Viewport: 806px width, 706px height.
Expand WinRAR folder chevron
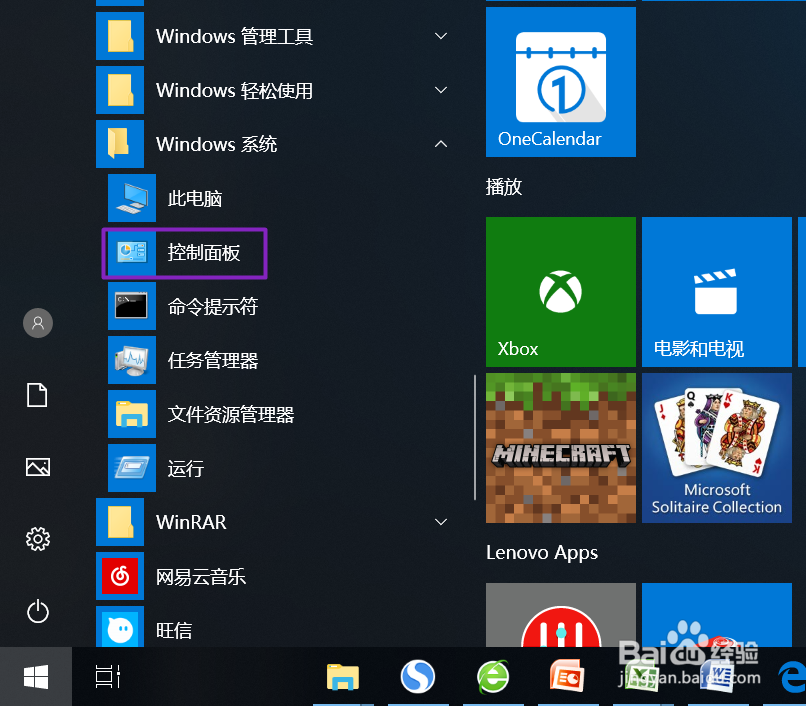(x=441, y=522)
